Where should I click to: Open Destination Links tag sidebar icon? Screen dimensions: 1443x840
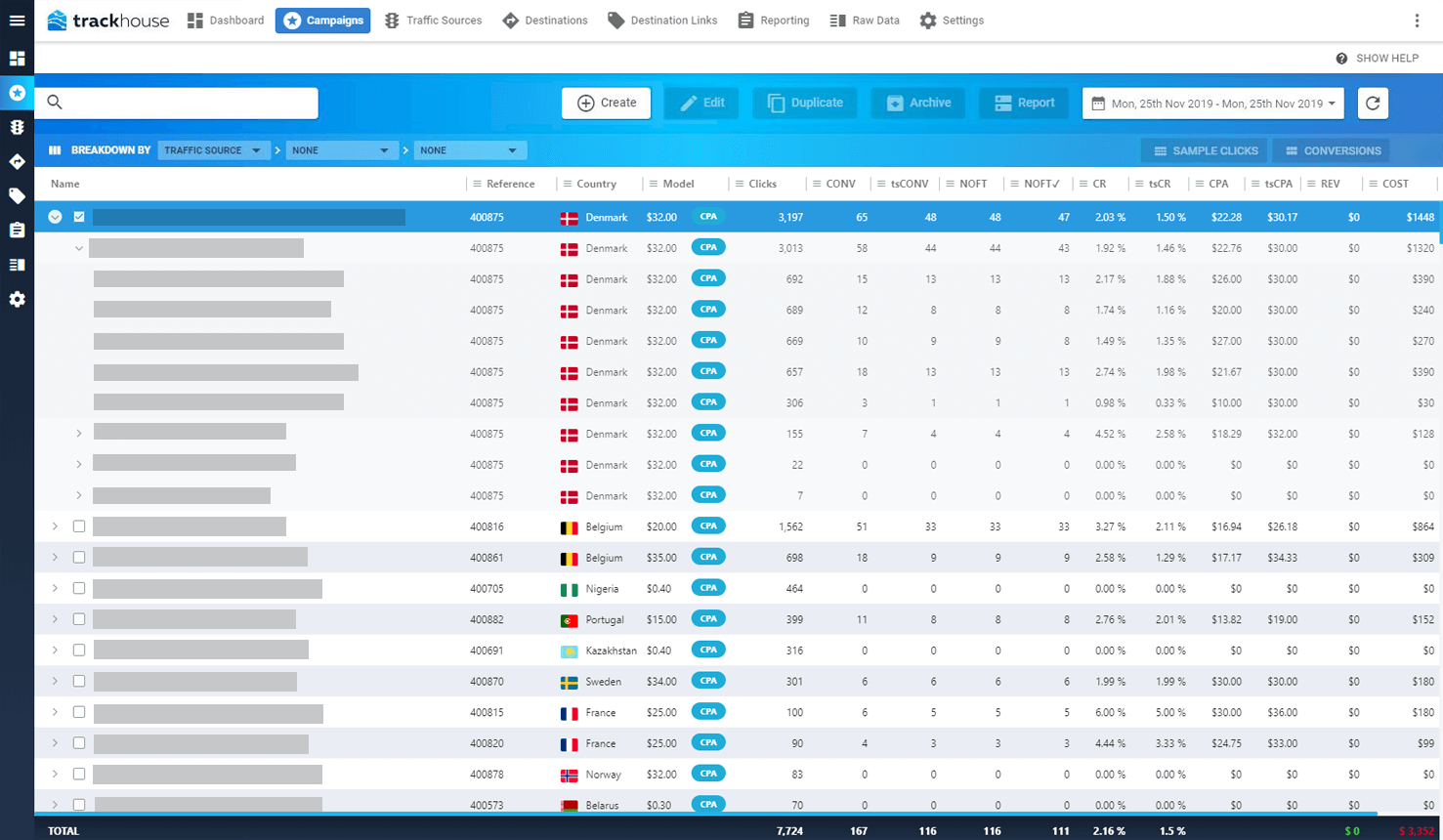click(17, 196)
